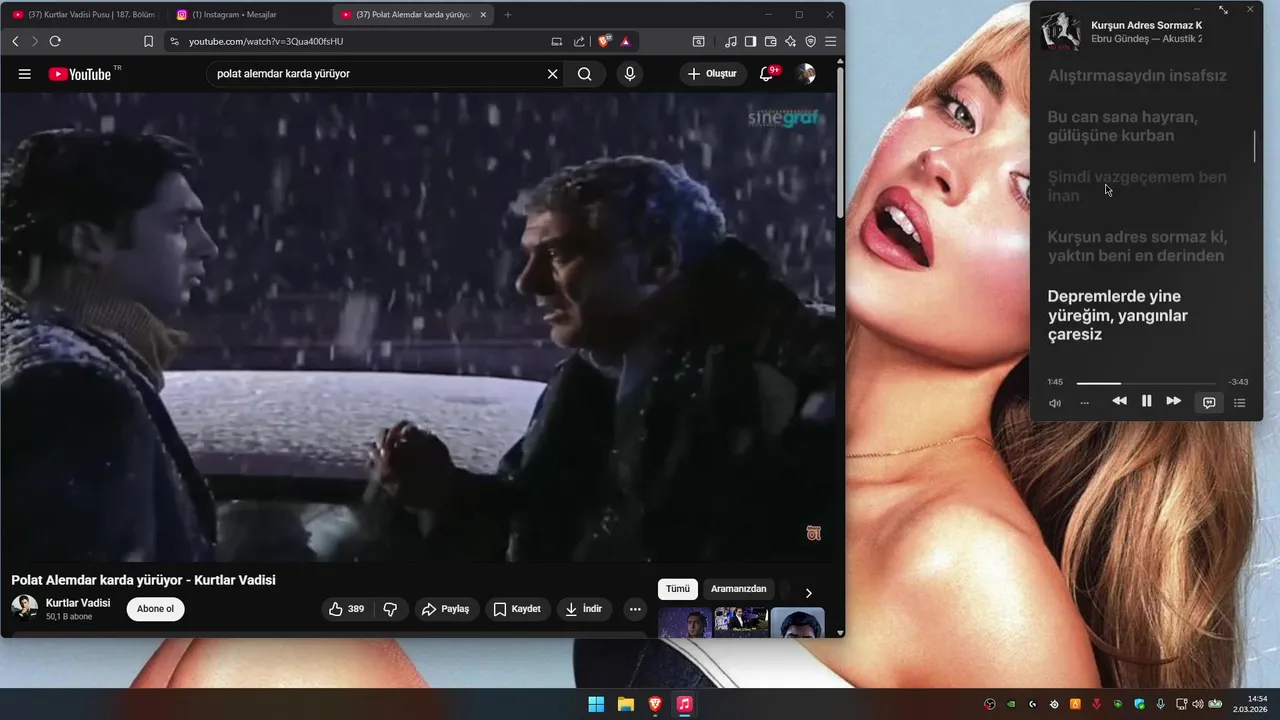Viewport: 1280px width, 720px height.
Task: Open Brave VPN shield icon
Action: [810, 41]
